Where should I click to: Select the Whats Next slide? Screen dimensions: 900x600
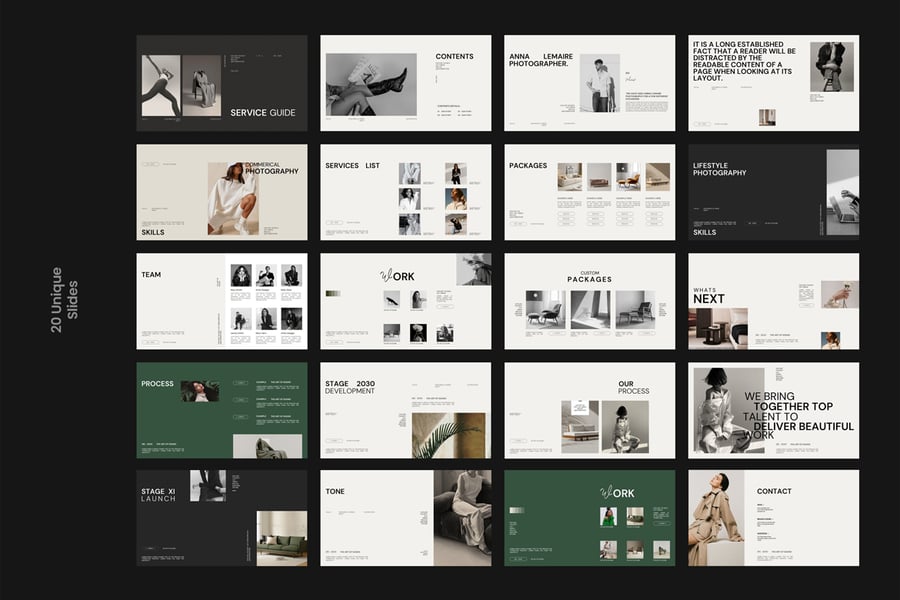pos(773,301)
